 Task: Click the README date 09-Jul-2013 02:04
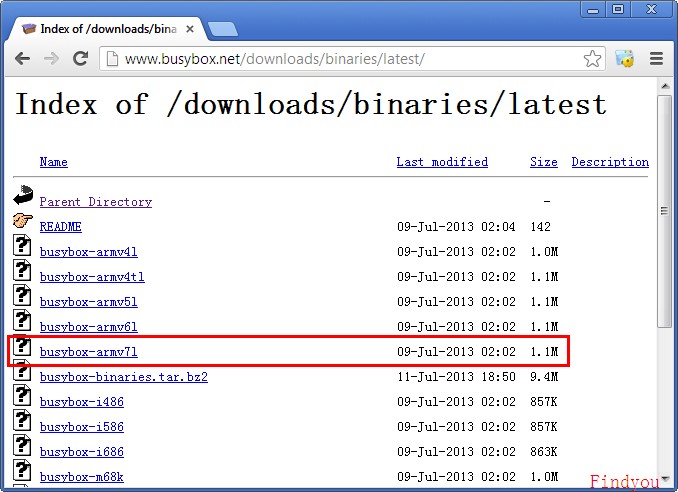(456, 227)
